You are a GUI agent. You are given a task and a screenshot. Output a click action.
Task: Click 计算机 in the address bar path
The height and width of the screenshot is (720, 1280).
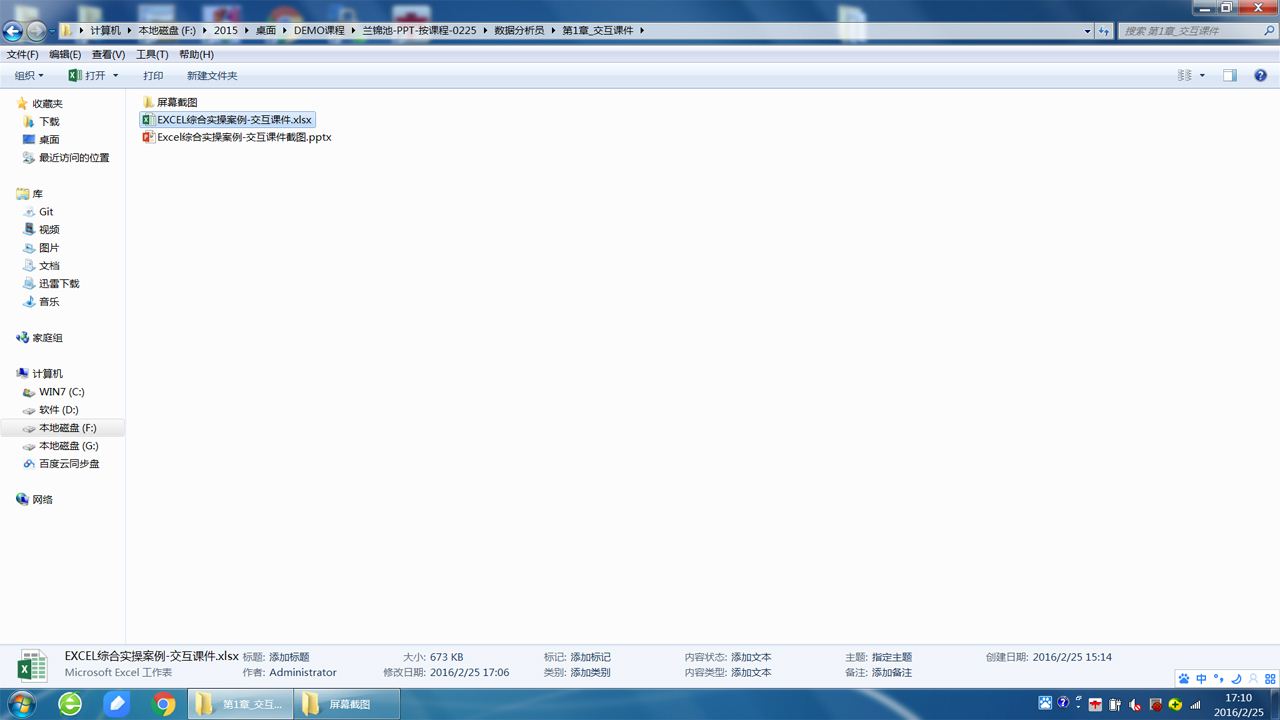tap(105, 31)
